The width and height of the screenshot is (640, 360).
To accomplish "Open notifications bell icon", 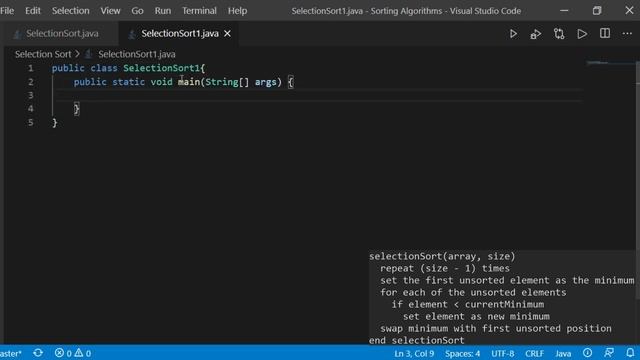I will (x=630, y=353).
